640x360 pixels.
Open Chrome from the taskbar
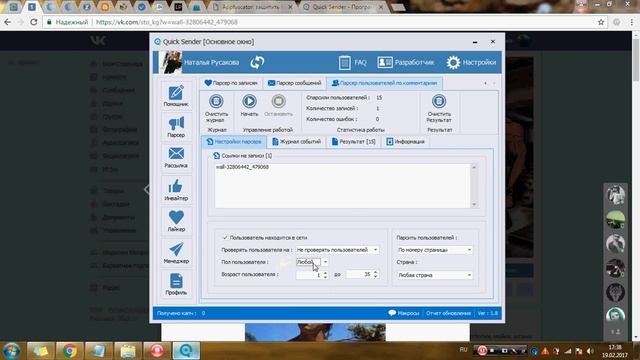click(x=69, y=351)
